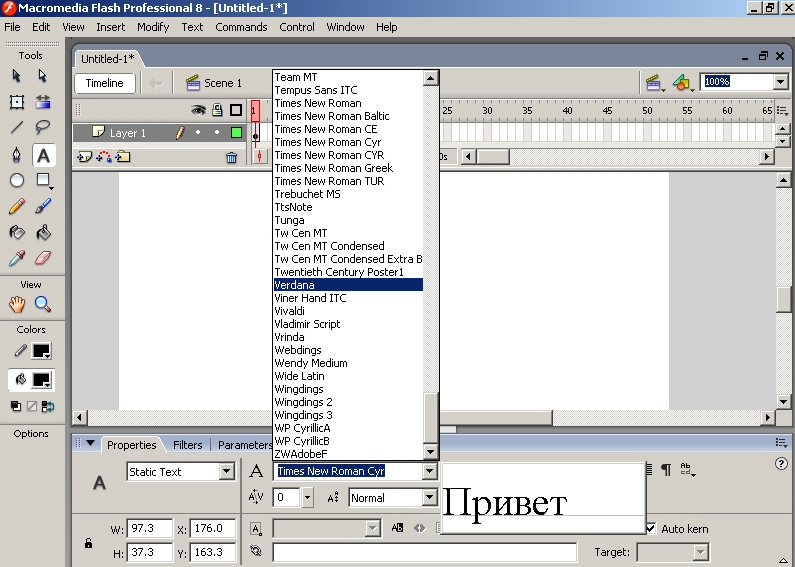Click the Delete Layer trash icon
This screenshot has width=795, height=567.
pos(232,158)
